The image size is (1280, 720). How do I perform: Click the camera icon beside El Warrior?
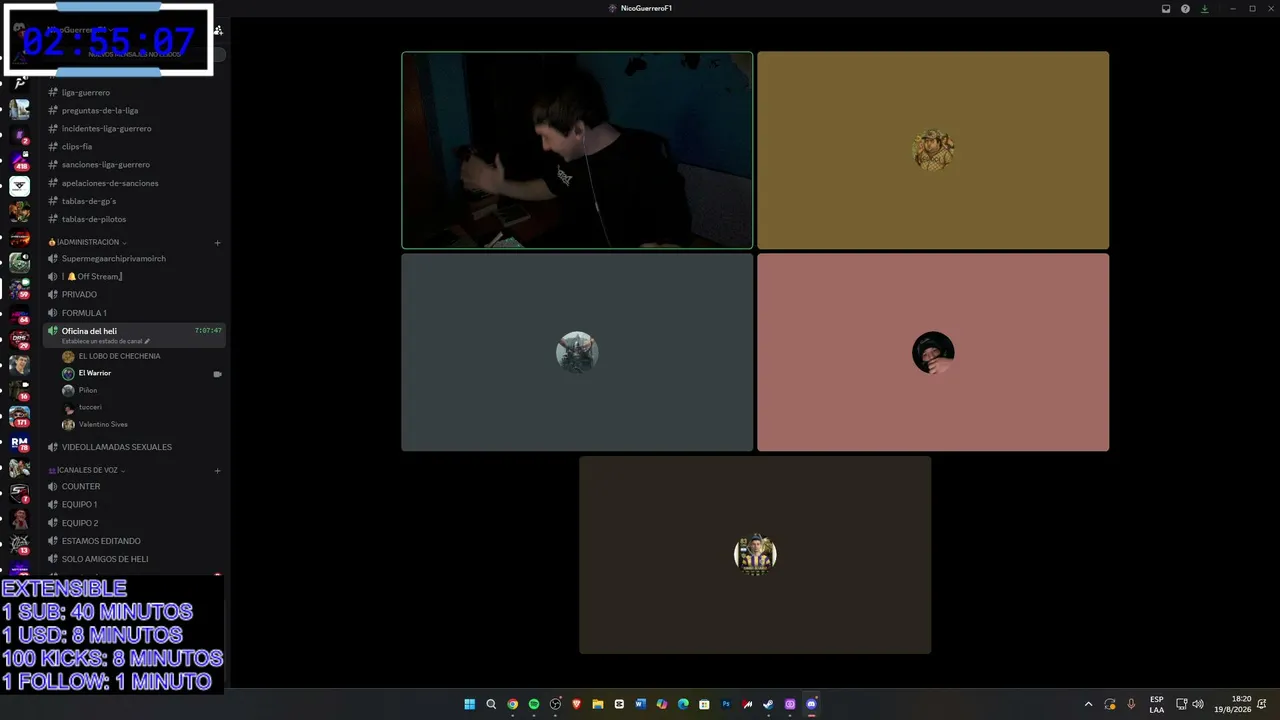[x=217, y=374]
